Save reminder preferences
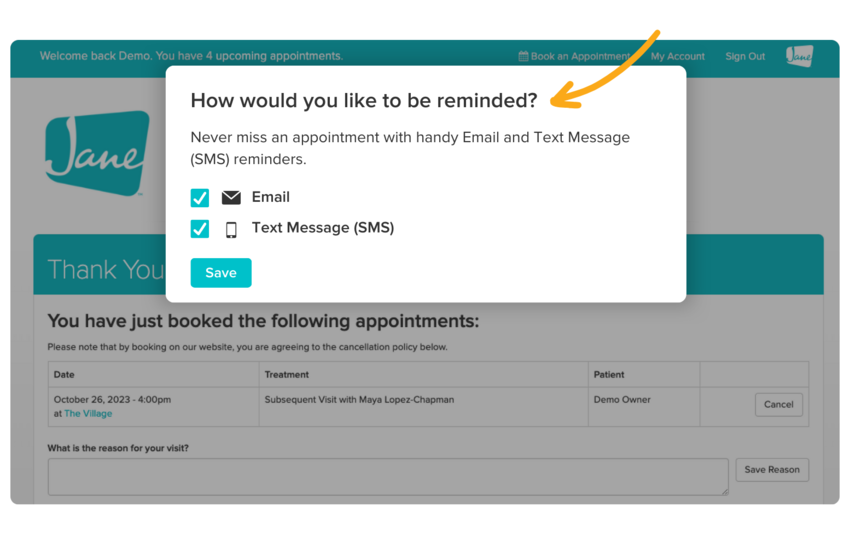 coord(221,273)
